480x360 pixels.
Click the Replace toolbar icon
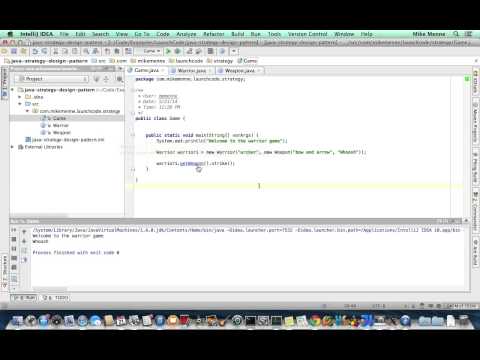pos(96,51)
